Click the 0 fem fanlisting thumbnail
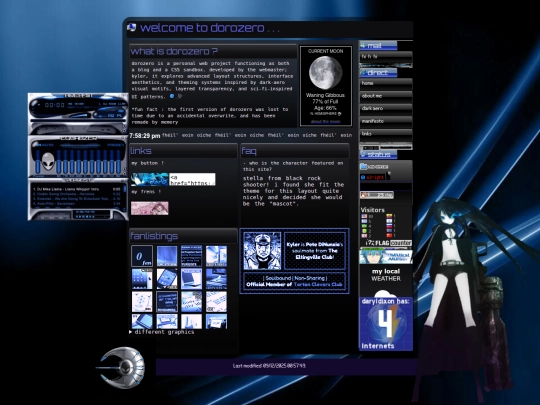The height and width of the screenshot is (405, 540). (142, 256)
